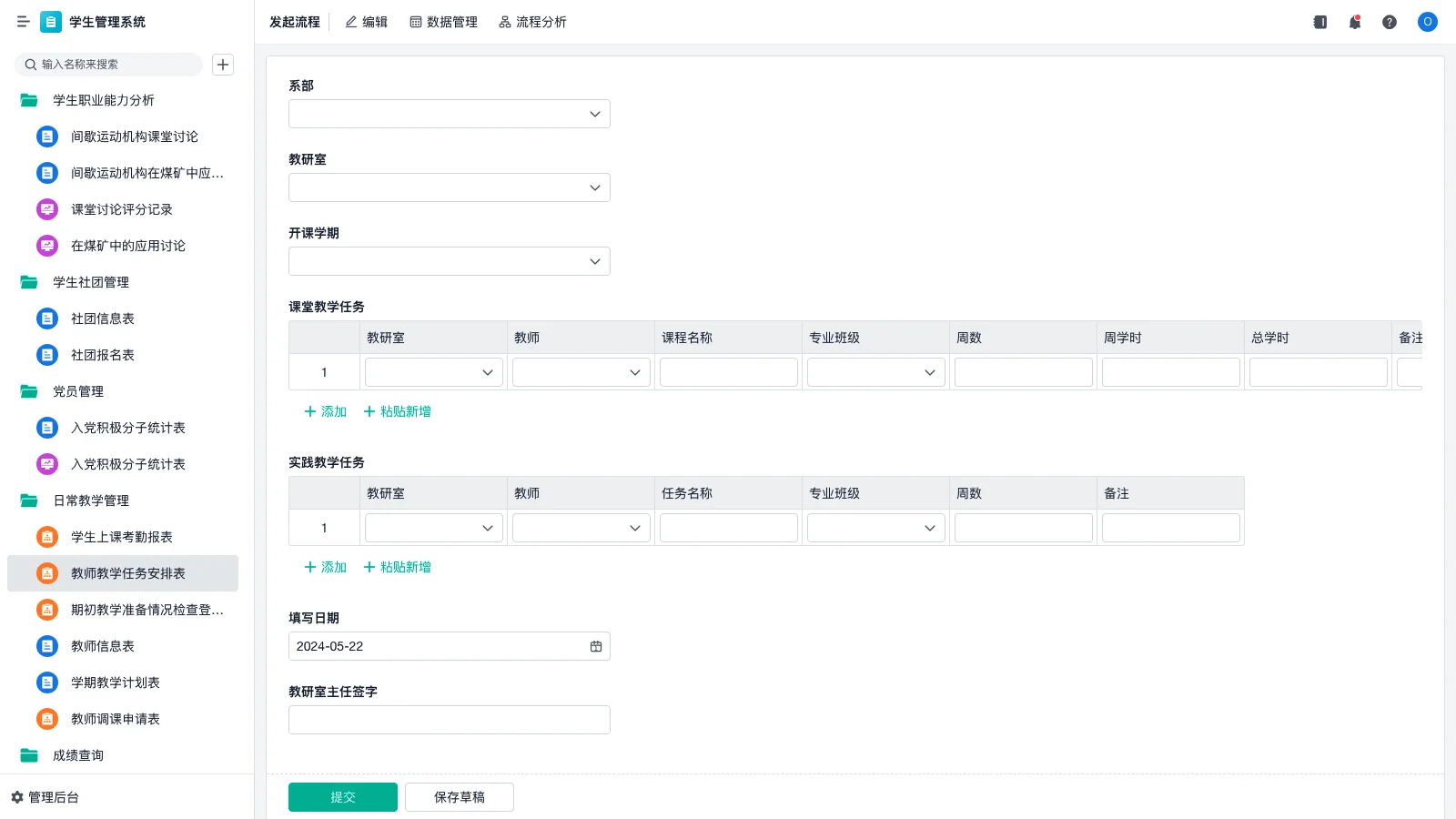Viewport: 1456px width, 819px height.
Task: Click the calendar icon in 填写日期 field
Action: click(596, 646)
